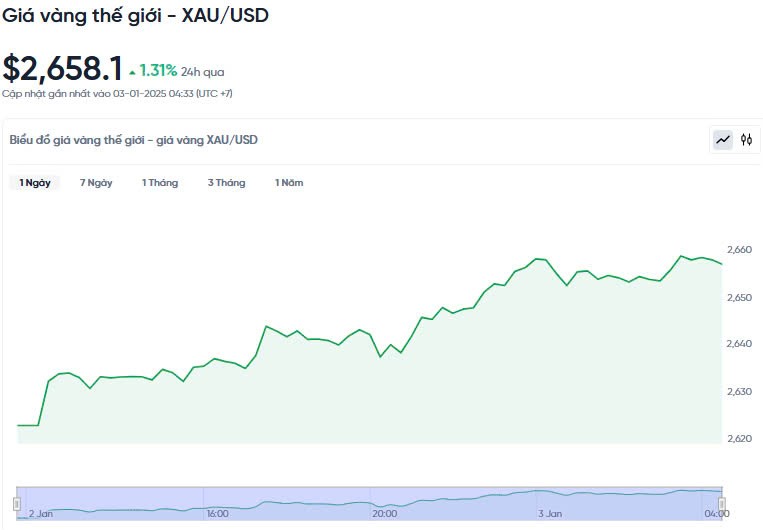This screenshot has width=763, height=530.
Task: Switch to the line chart view icon
Action: click(722, 140)
